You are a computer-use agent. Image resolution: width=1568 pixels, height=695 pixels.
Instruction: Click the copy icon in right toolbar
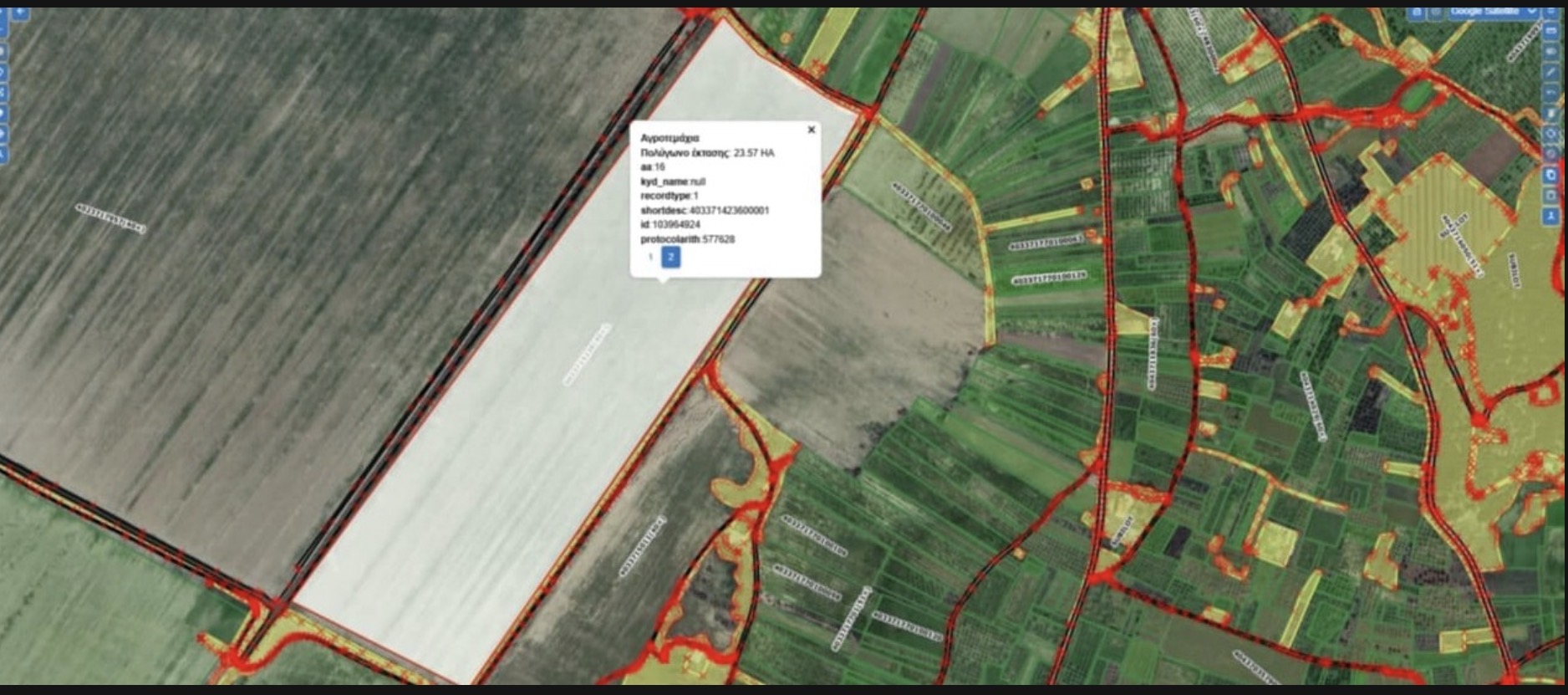pos(1551,175)
